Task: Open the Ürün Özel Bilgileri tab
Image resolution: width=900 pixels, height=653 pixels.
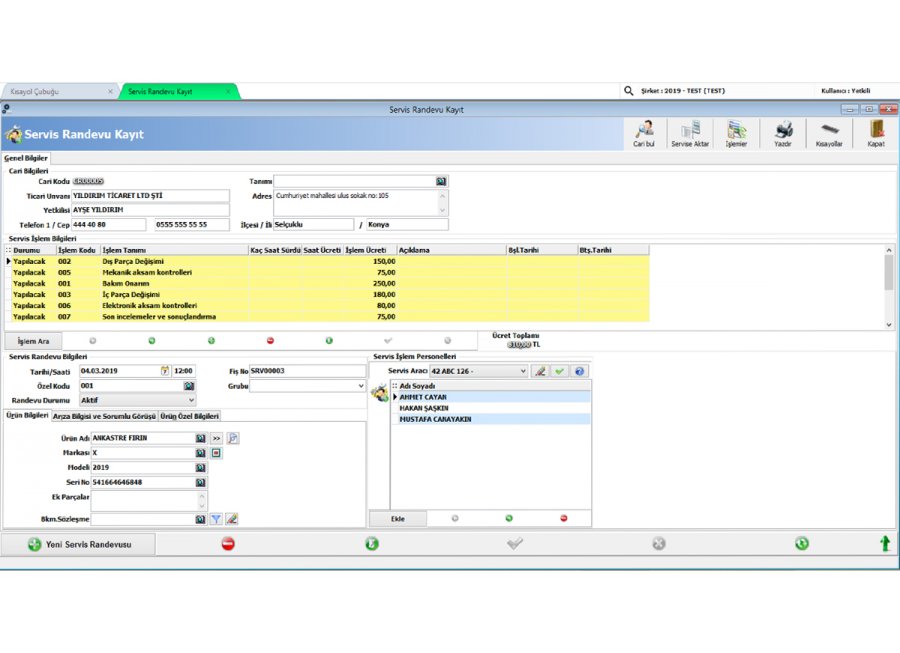Action: 189,416
